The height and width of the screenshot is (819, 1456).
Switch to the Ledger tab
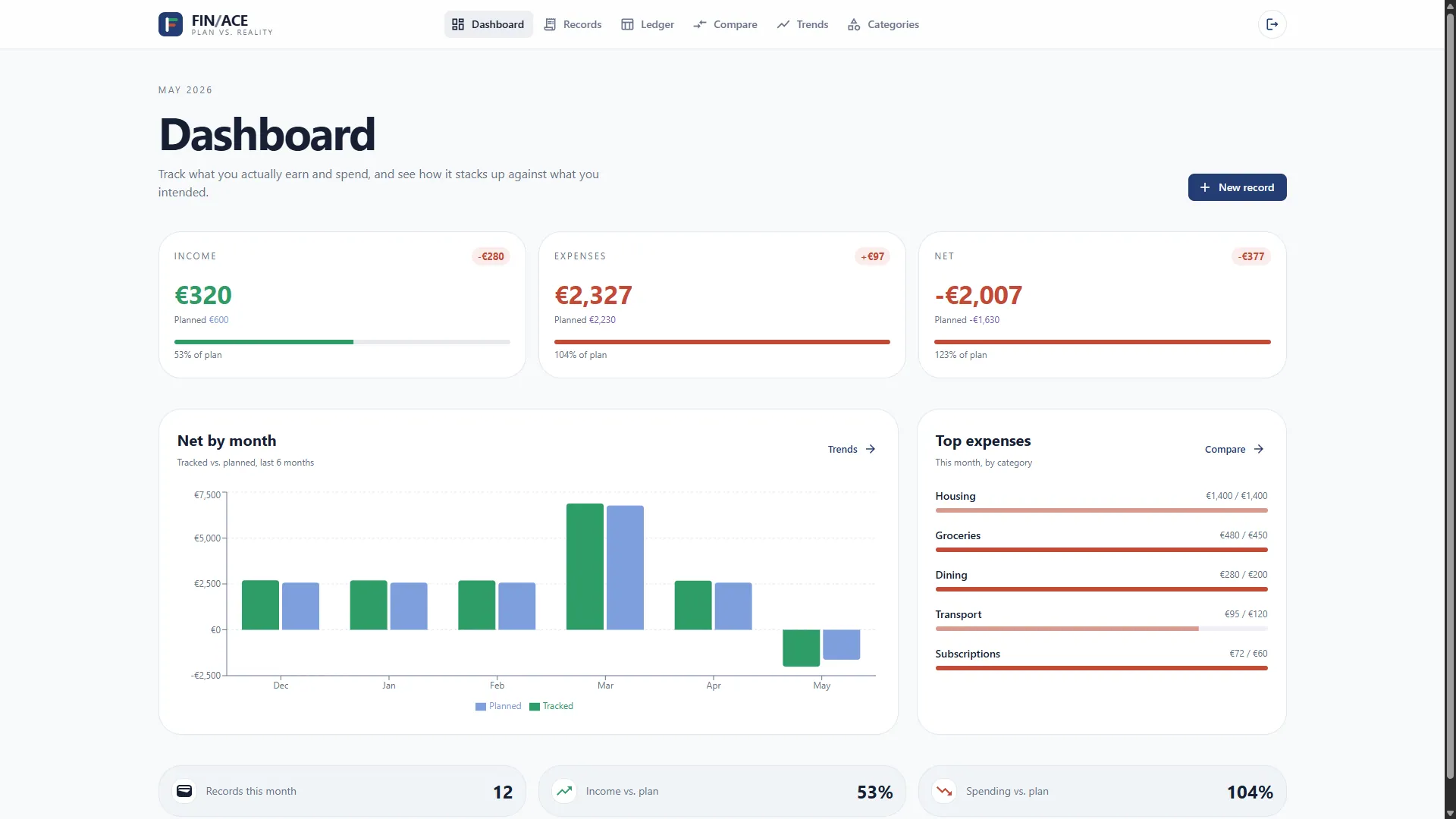[x=648, y=24]
